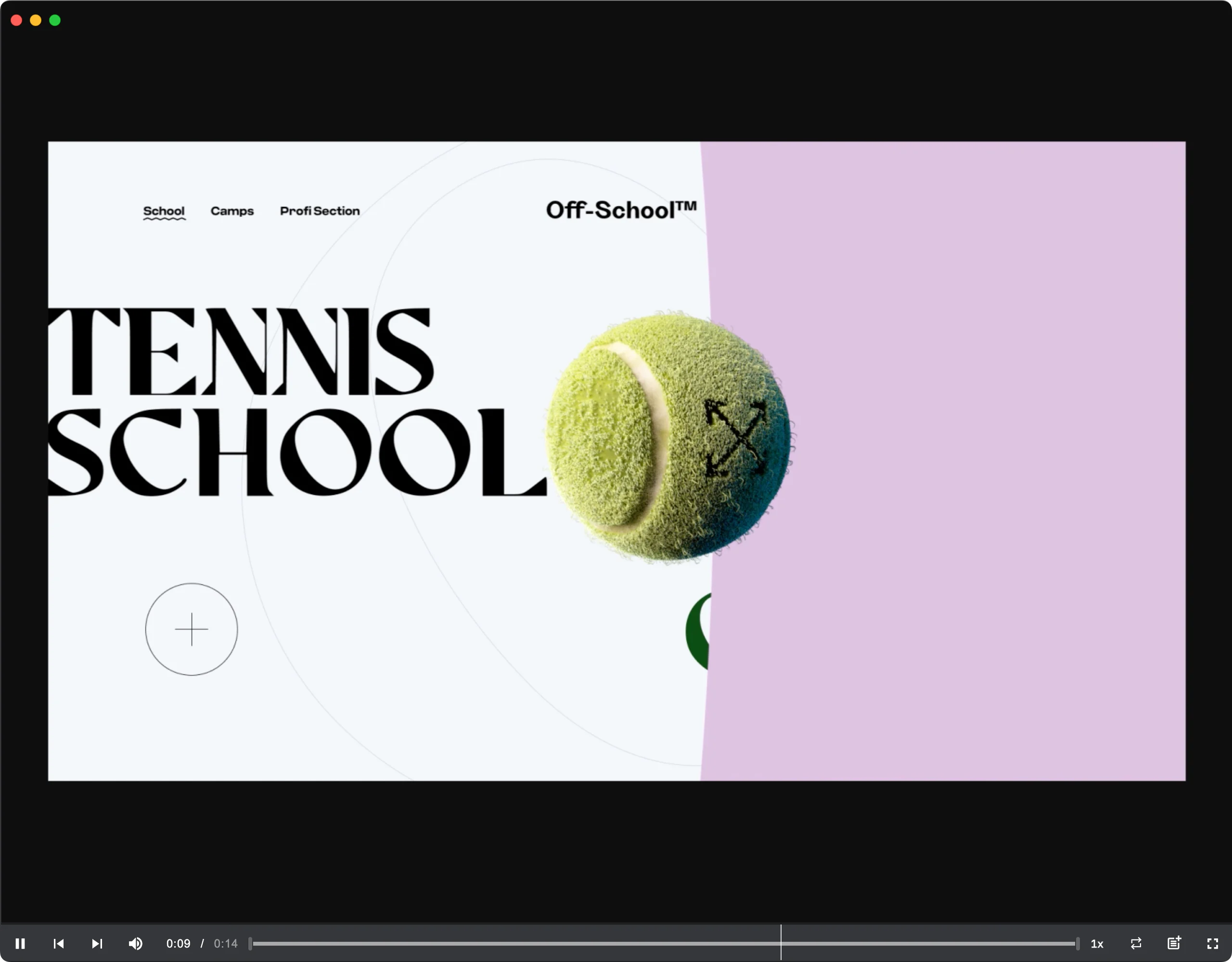Screen dimensions: 1232x962
Task: Maximize the window with green button
Action: (x=55, y=20)
